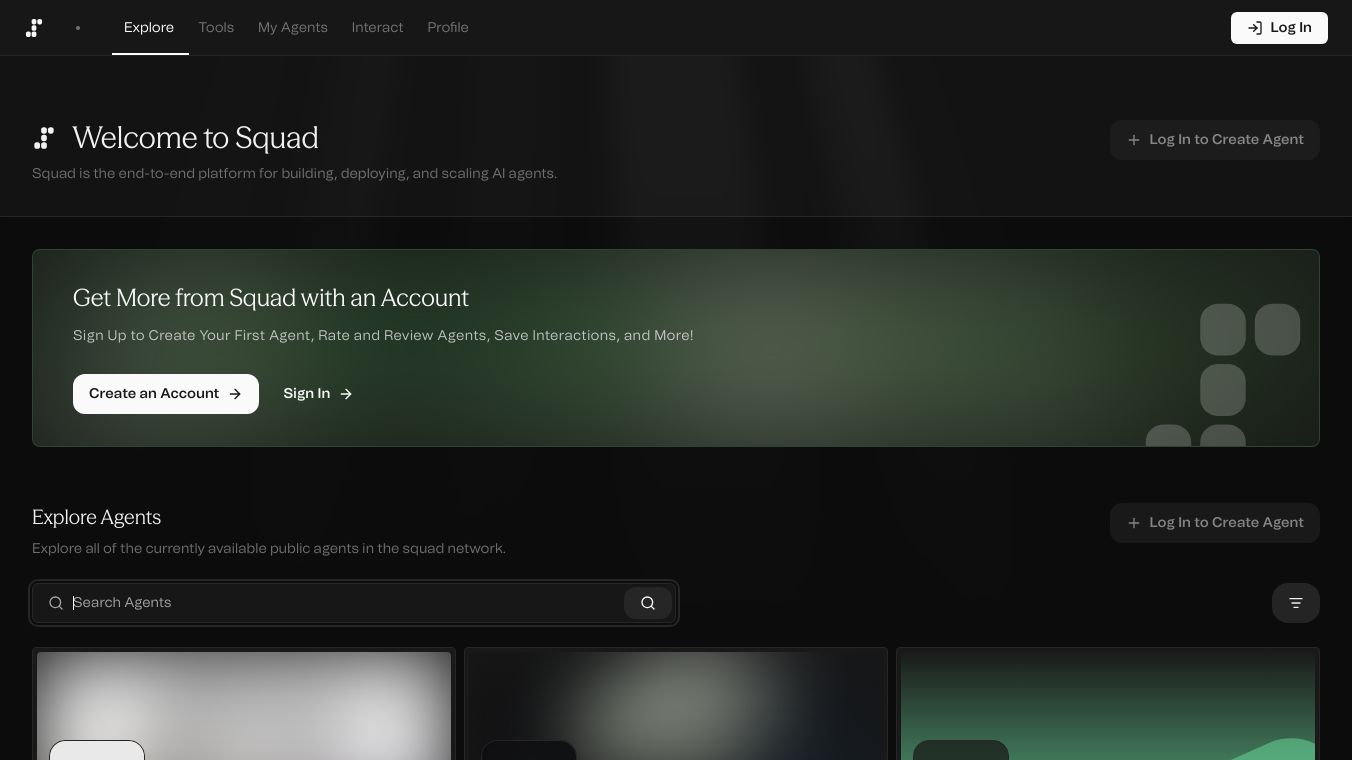Open the middle agent card with the dark thumbnail
The height and width of the screenshot is (760, 1352).
click(676, 705)
